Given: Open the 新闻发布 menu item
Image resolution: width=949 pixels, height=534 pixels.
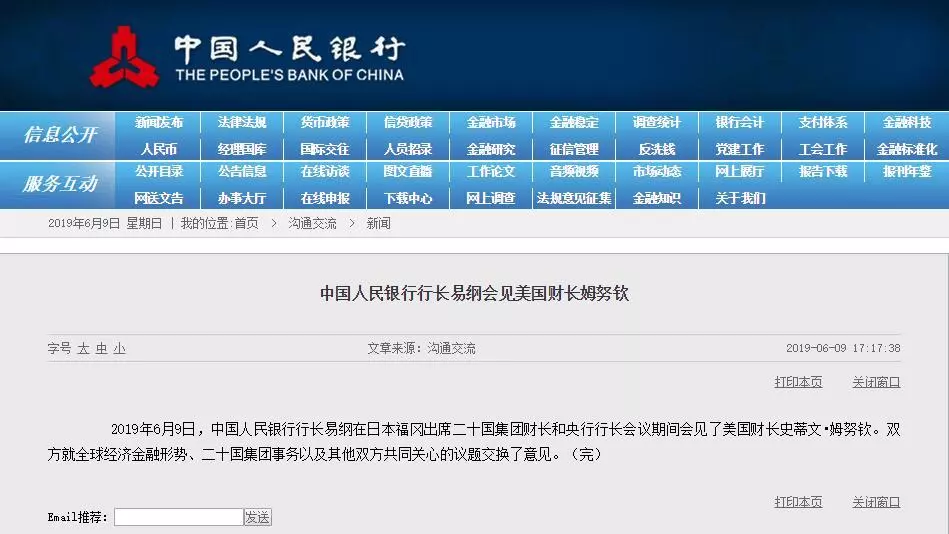Looking at the screenshot, I should [159, 123].
